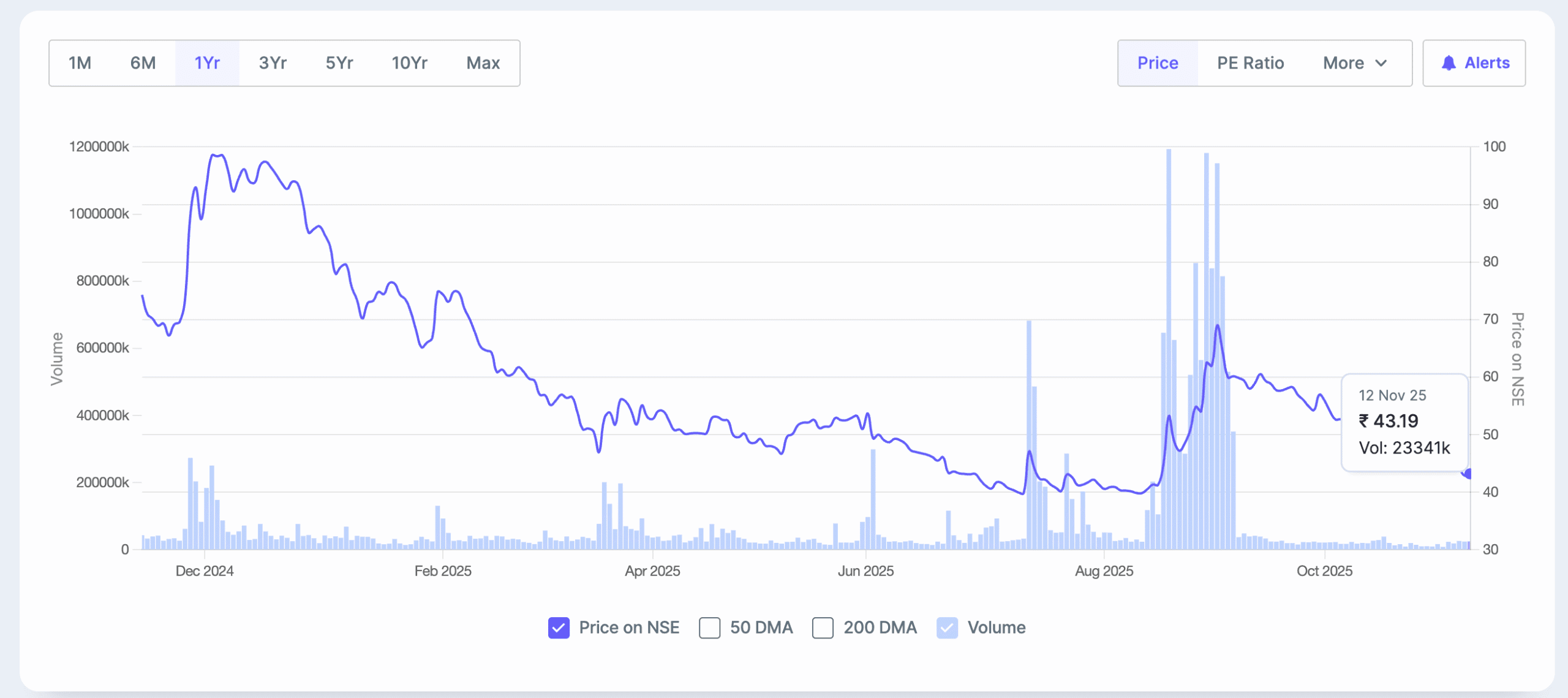Screen dimensions: 1568x698
Task: Select the 10Yr time range
Action: pyautogui.click(x=409, y=63)
